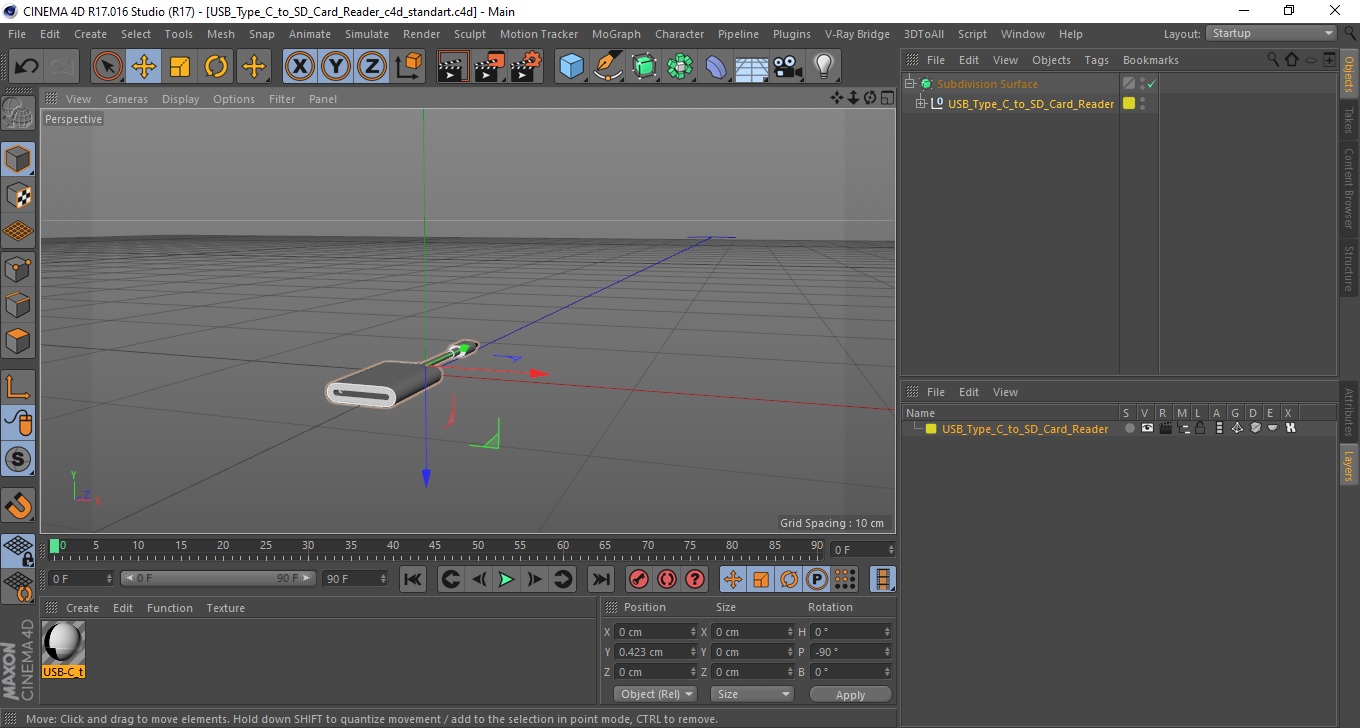The image size is (1360, 728).
Task: Click the Objects side tab
Action: pos(1349,73)
